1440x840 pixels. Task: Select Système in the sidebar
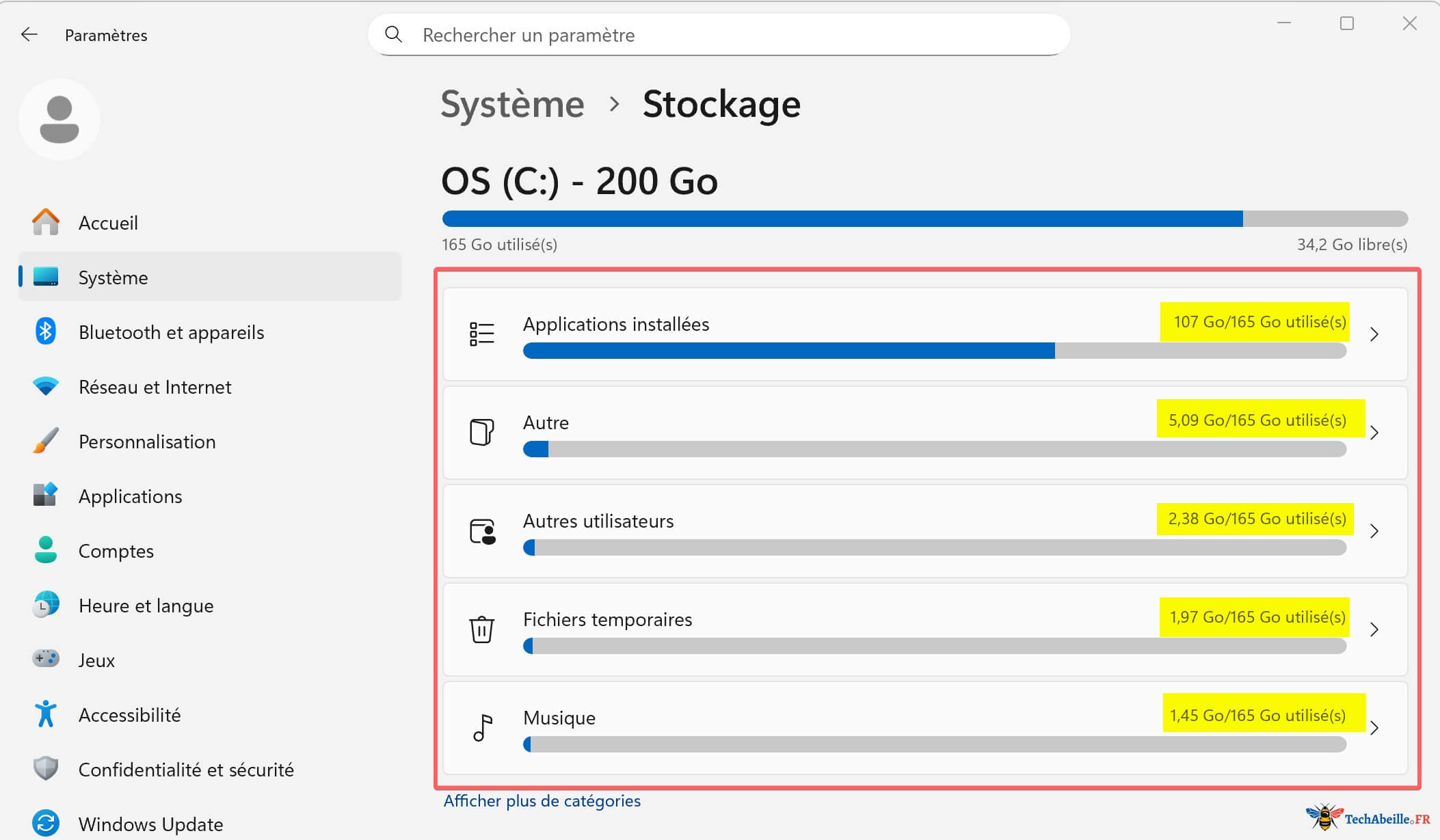pos(113,277)
